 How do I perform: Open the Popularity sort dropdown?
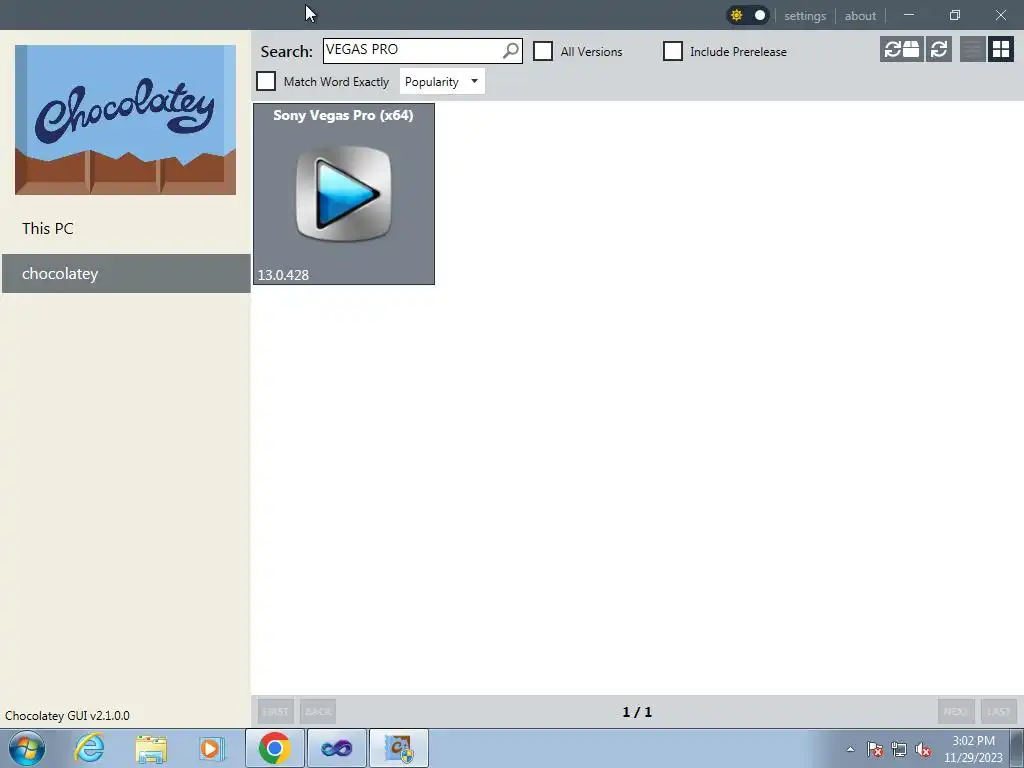click(442, 82)
